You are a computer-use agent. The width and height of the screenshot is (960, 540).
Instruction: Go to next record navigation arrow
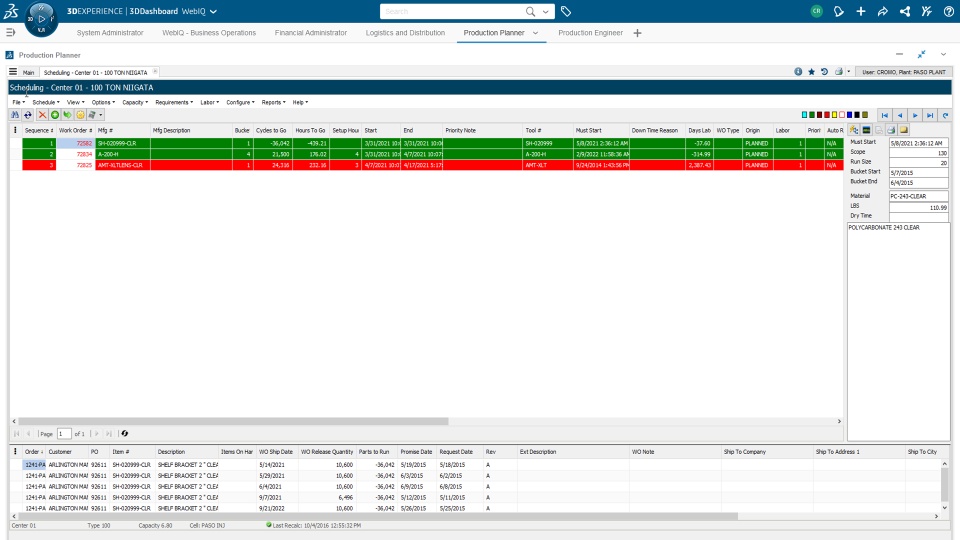(x=915, y=115)
